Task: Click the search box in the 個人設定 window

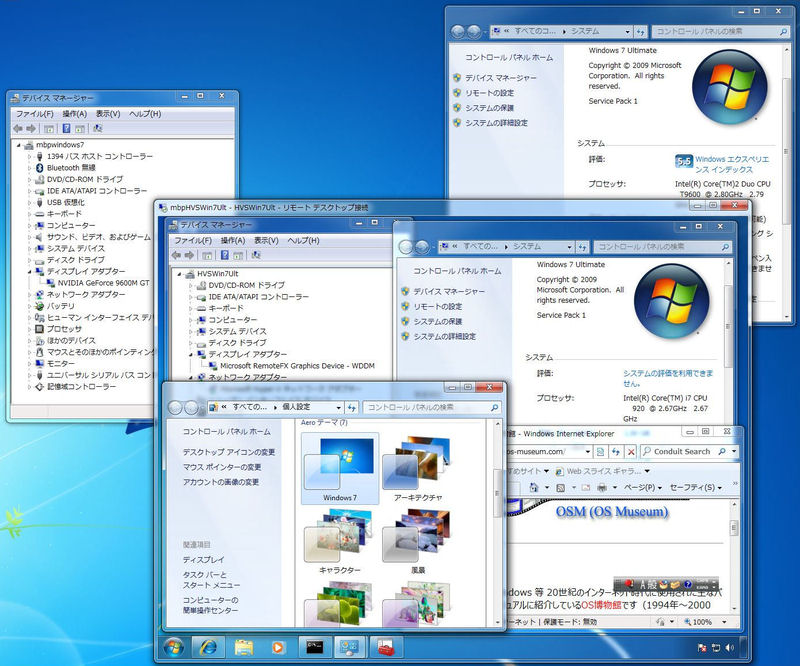Action: (x=432, y=407)
